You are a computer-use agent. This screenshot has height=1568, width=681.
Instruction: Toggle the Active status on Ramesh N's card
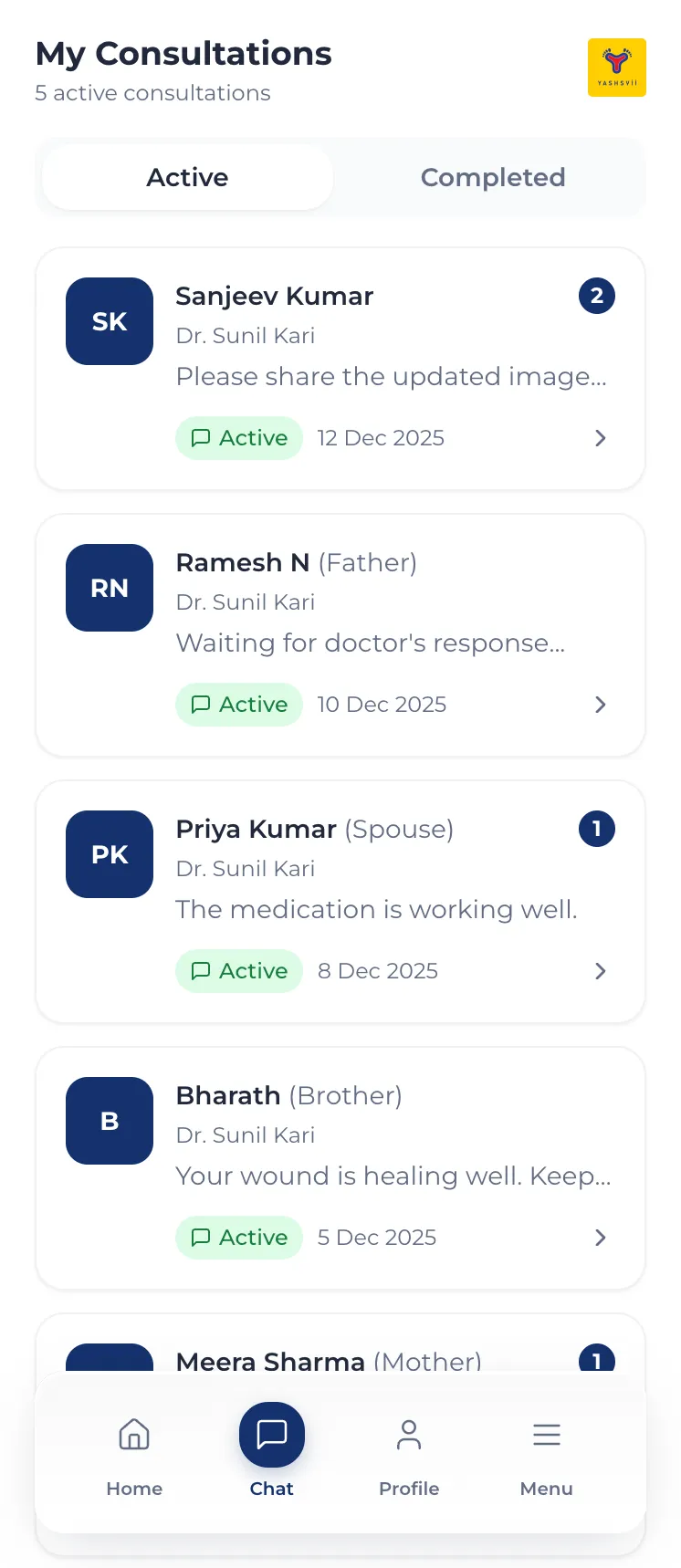tap(239, 705)
